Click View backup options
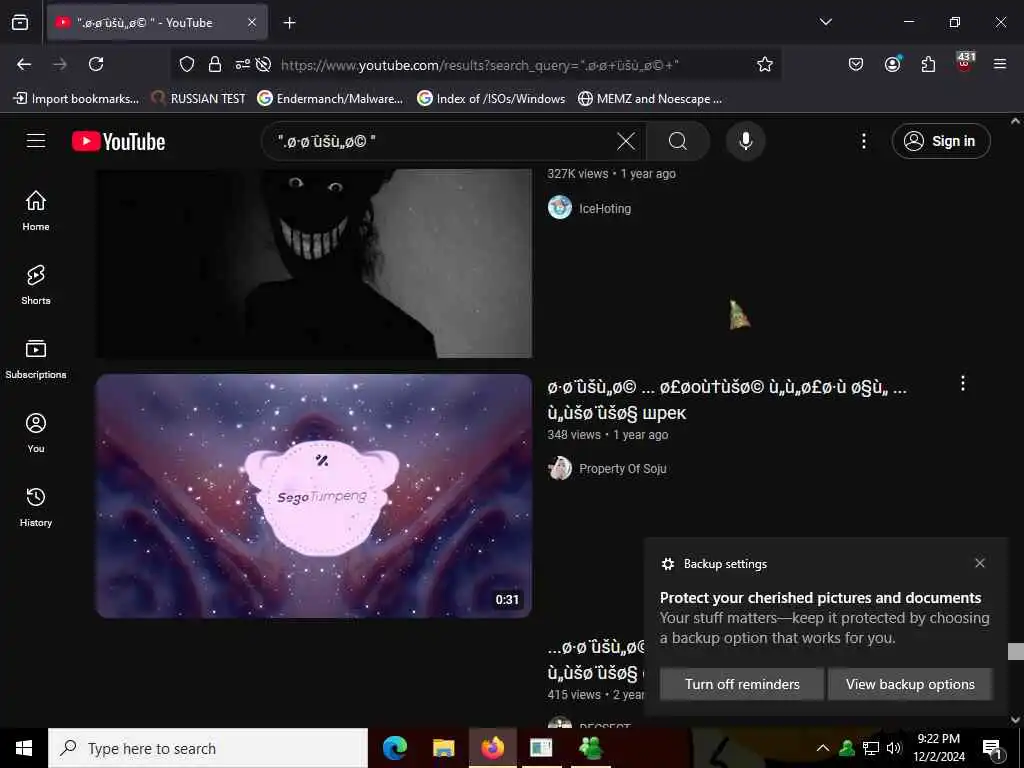Image resolution: width=1024 pixels, height=768 pixels. [910, 684]
